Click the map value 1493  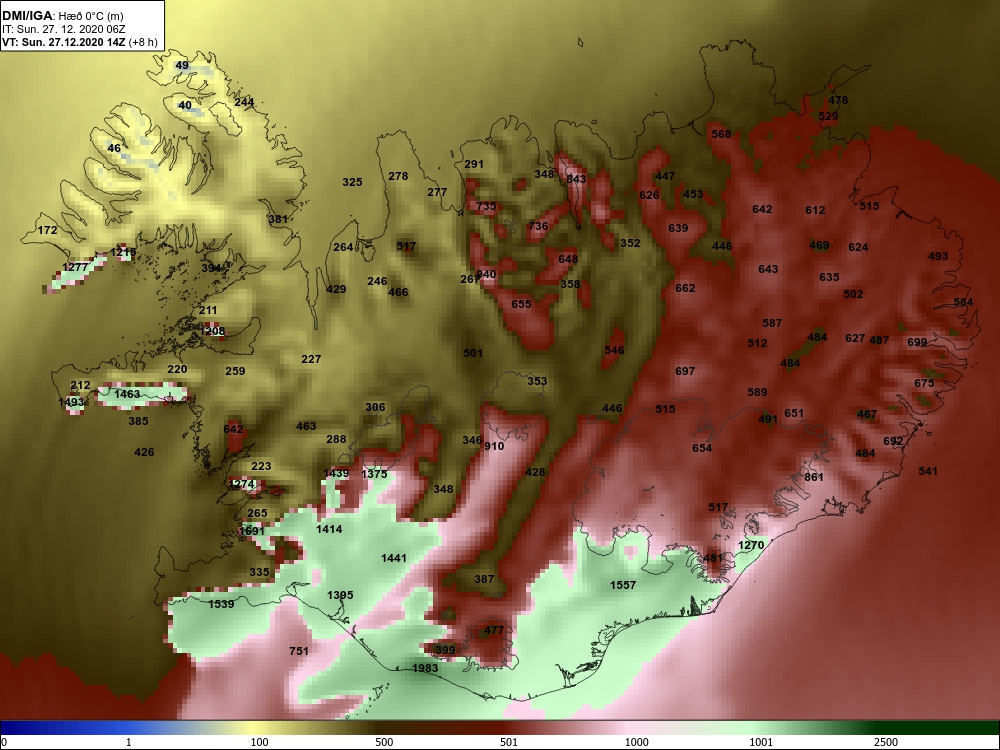(x=71, y=402)
